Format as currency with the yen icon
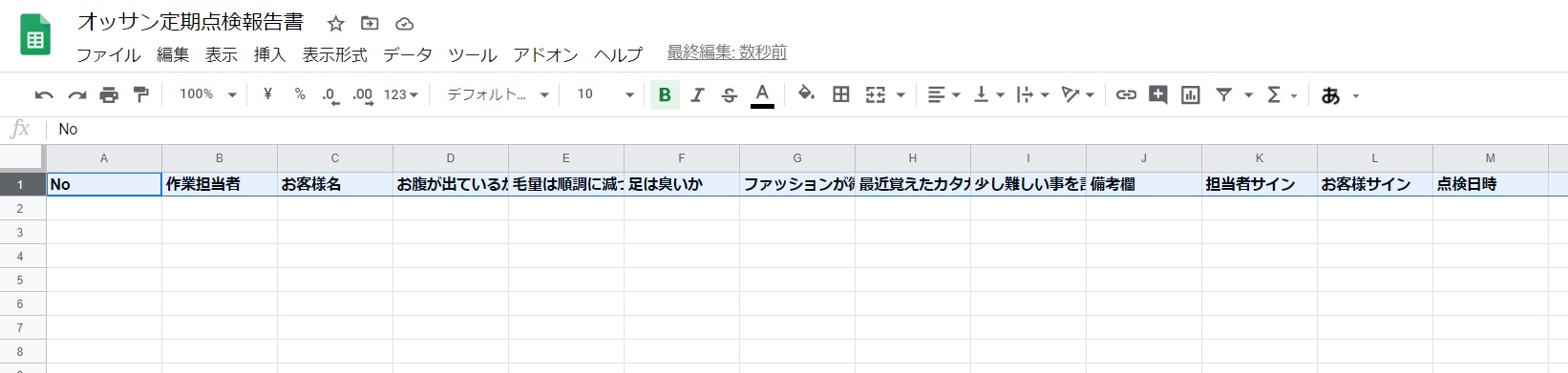The width and height of the screenshot is (1568, 373). coord(267,94)
